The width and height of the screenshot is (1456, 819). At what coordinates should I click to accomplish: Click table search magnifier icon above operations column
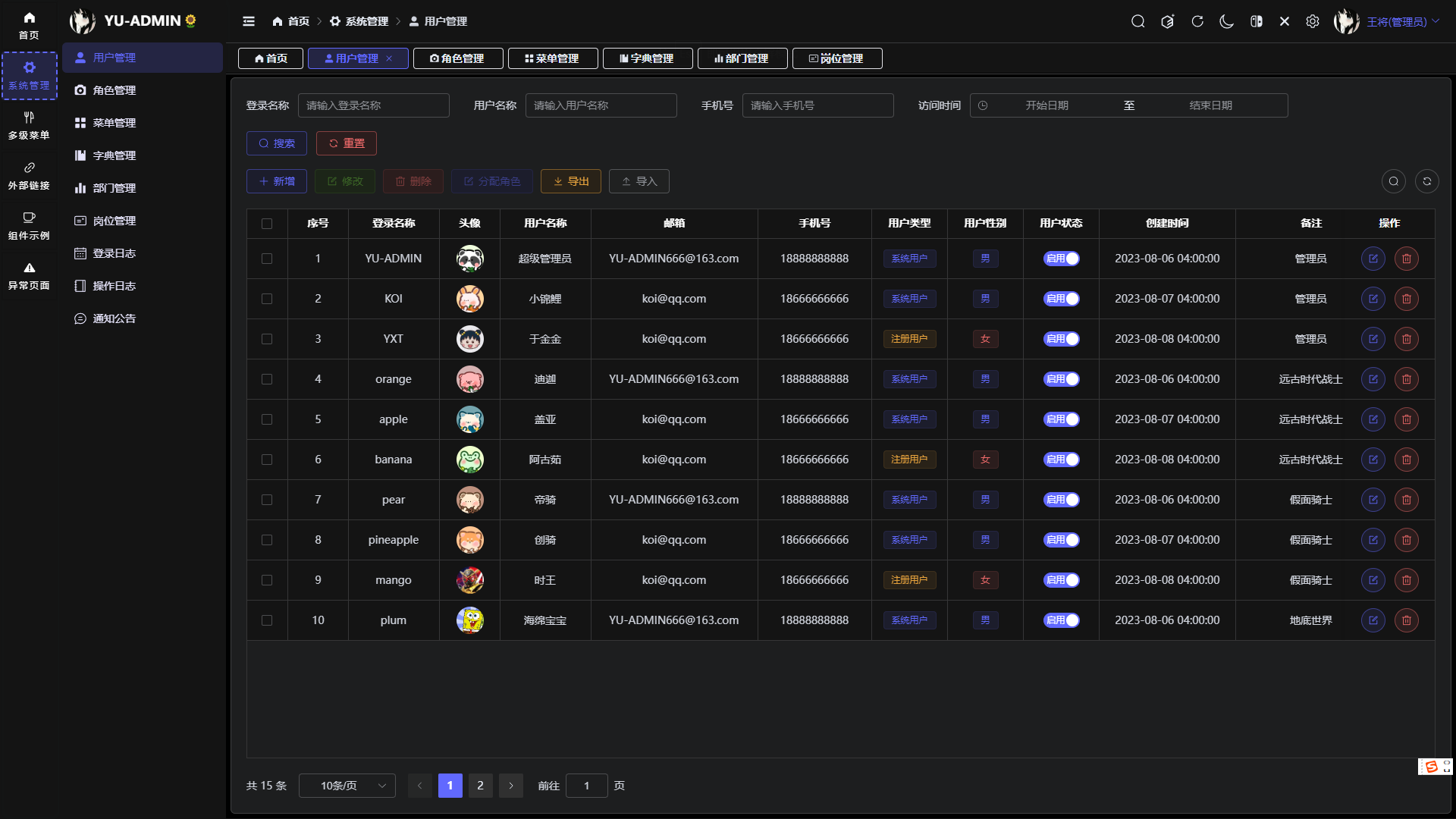coord(1394,181)
